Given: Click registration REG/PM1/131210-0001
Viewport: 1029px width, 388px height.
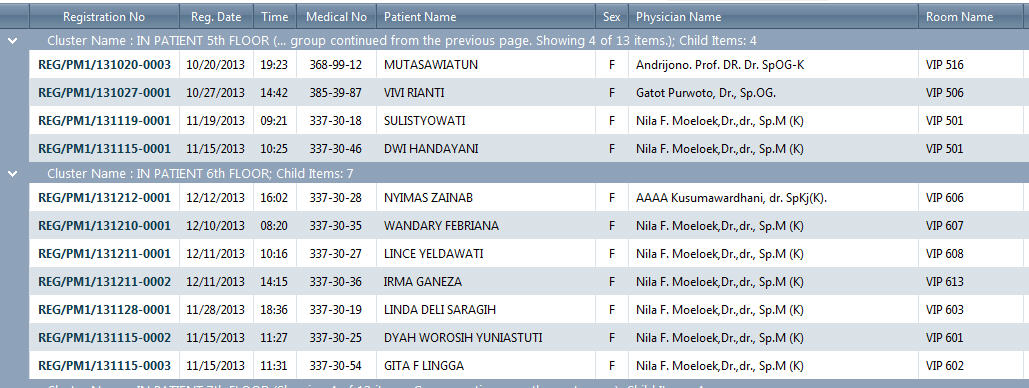Looking at the screenshot, I should (104, 226).
